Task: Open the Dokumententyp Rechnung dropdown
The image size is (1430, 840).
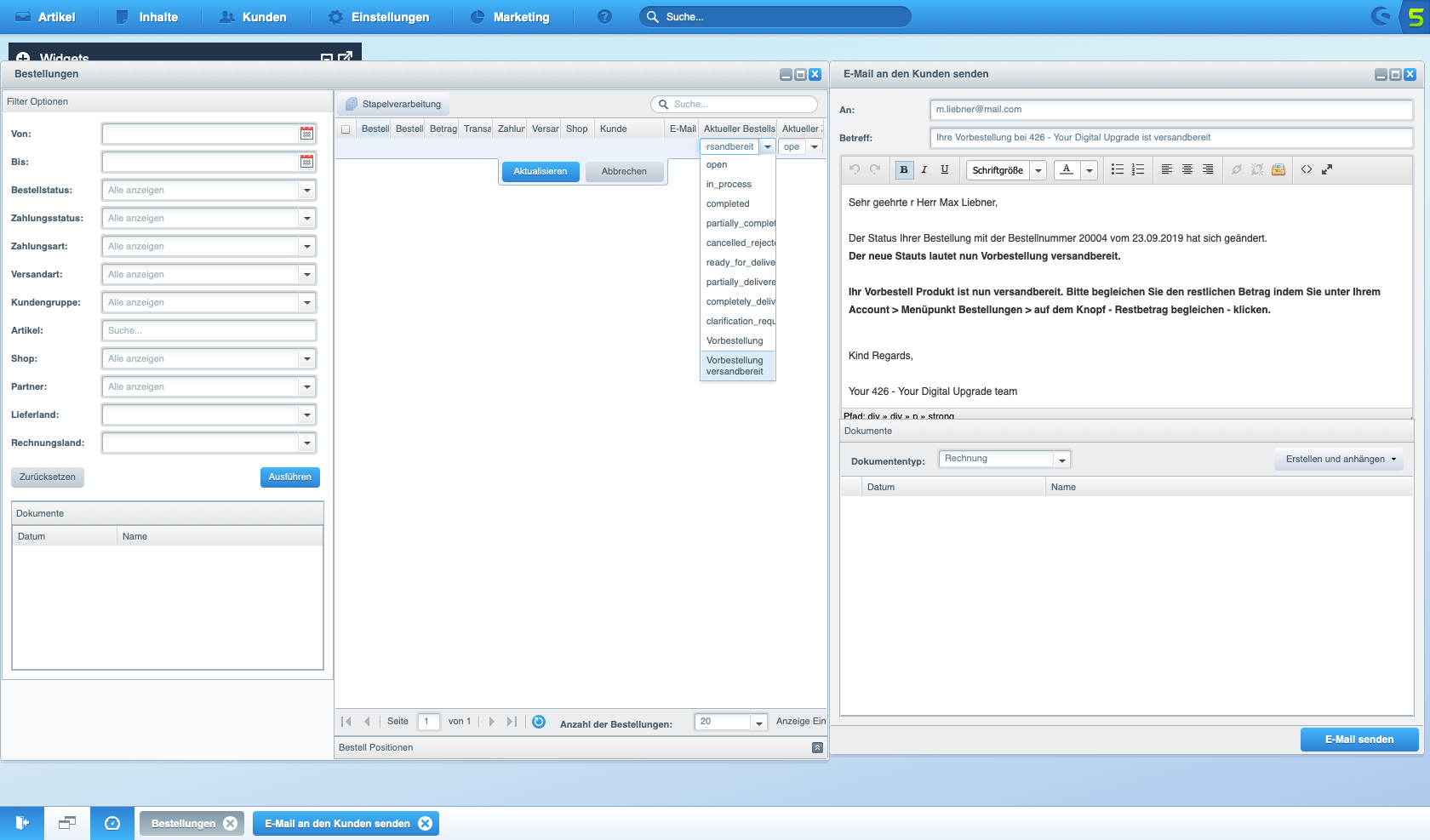Action: [1061, 460]
